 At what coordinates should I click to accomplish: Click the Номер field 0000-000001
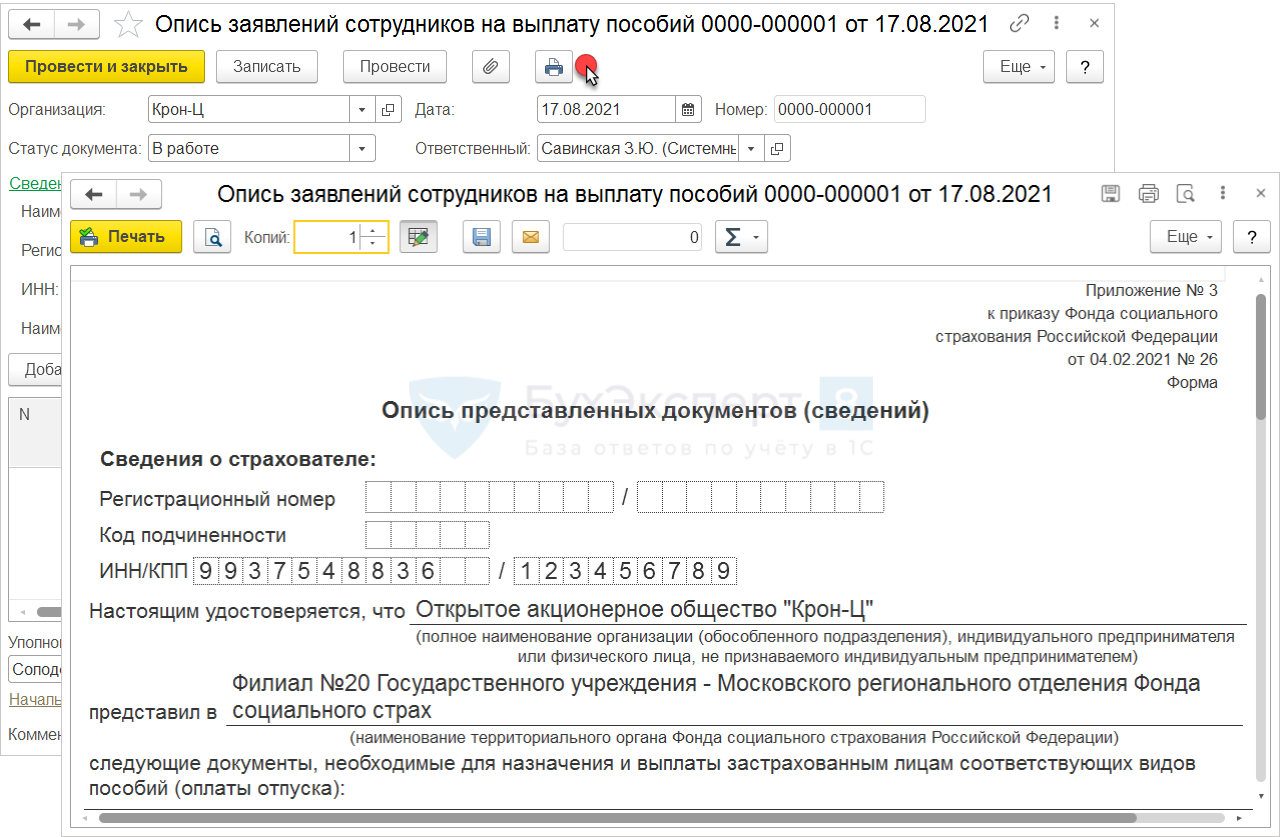click(x=849, y=110)
